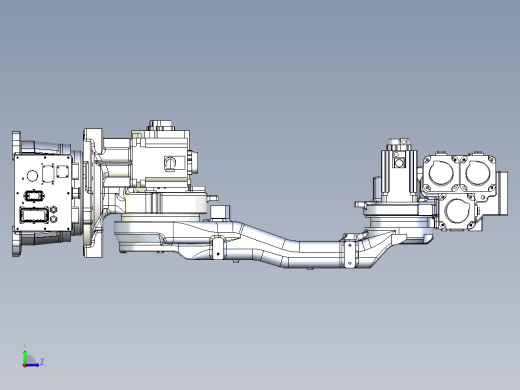Select the three-port housing at the model's right end
Image resolution: width=520 pixels, height=390 pixels.
tap(460, 192)
